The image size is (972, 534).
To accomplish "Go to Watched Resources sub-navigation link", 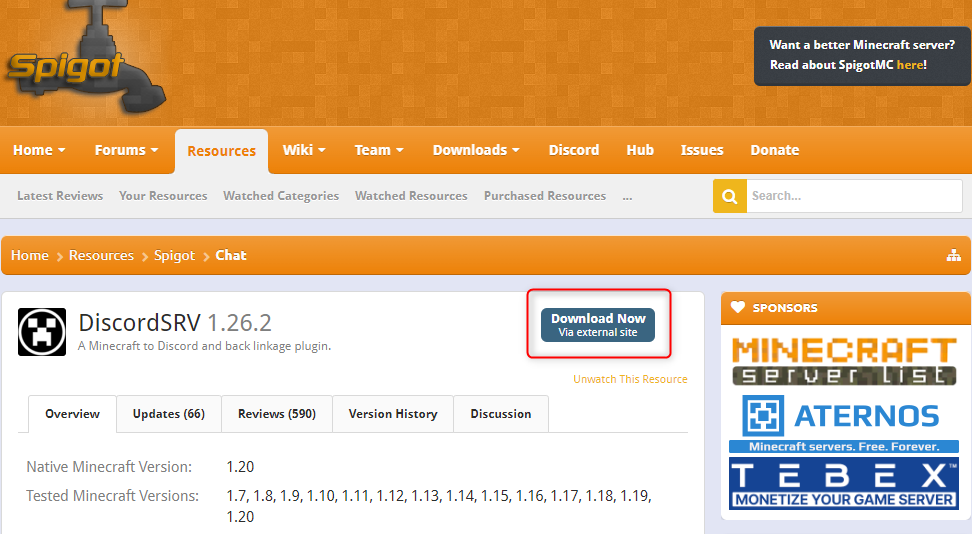I will [x=411, y=196].
